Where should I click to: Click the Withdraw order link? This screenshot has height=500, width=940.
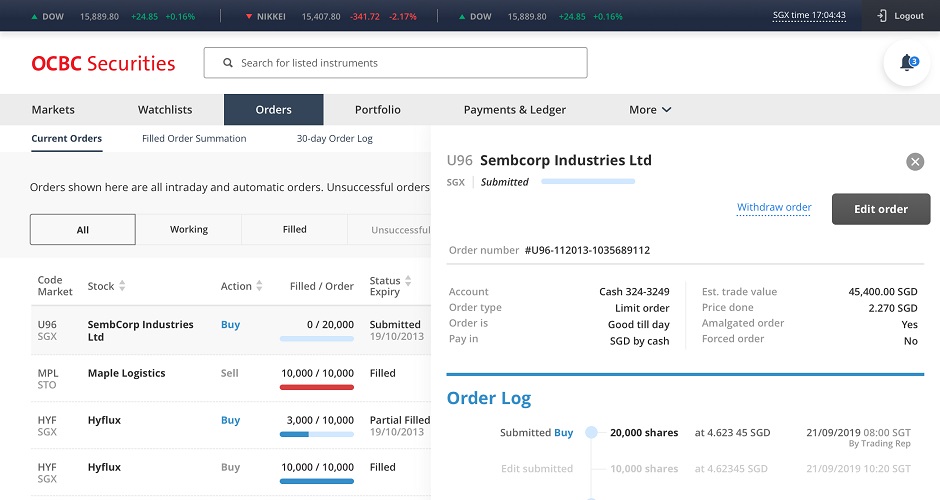[x=774, y=207]
